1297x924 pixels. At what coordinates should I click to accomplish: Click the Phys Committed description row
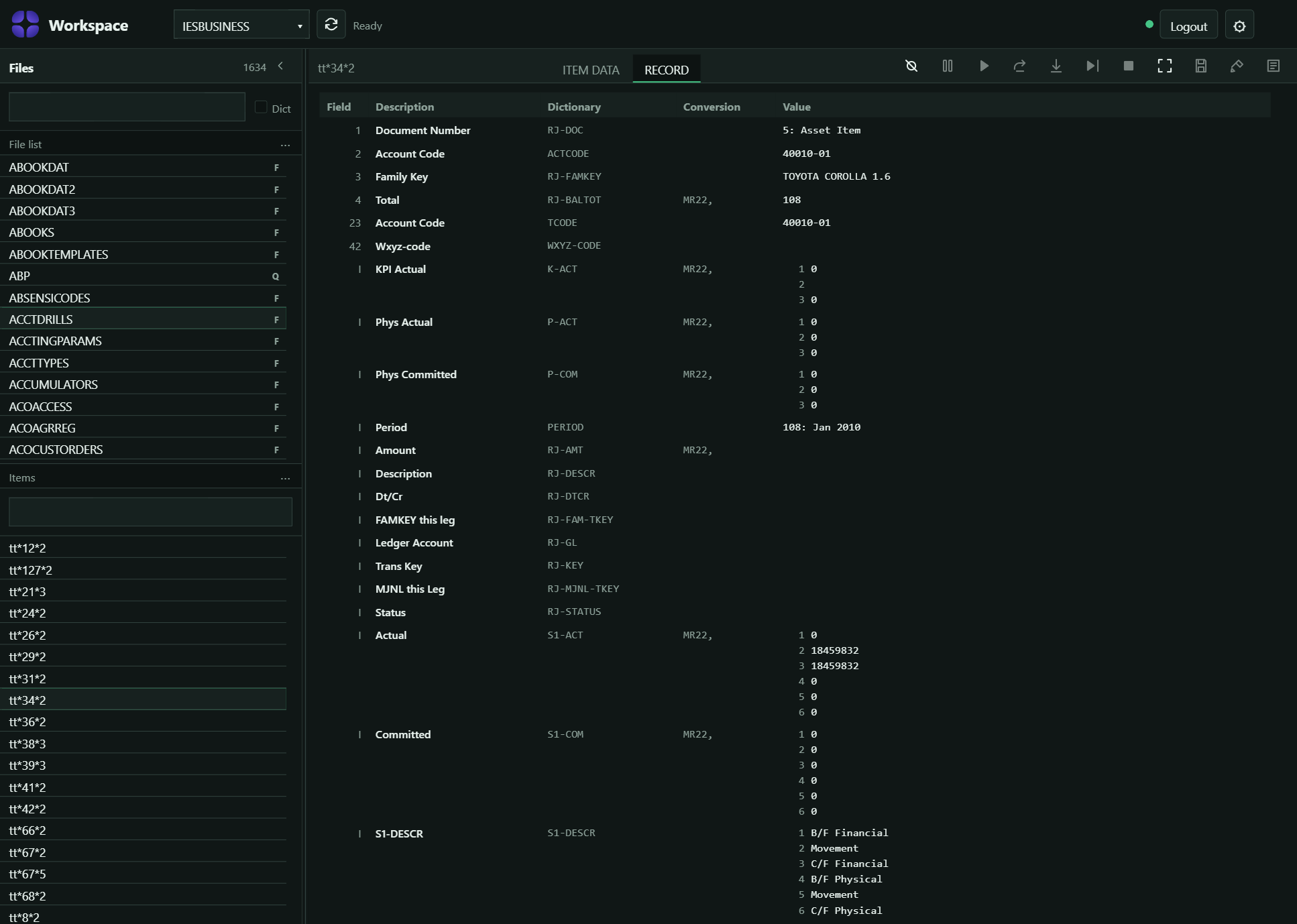[x=416, y=374]
